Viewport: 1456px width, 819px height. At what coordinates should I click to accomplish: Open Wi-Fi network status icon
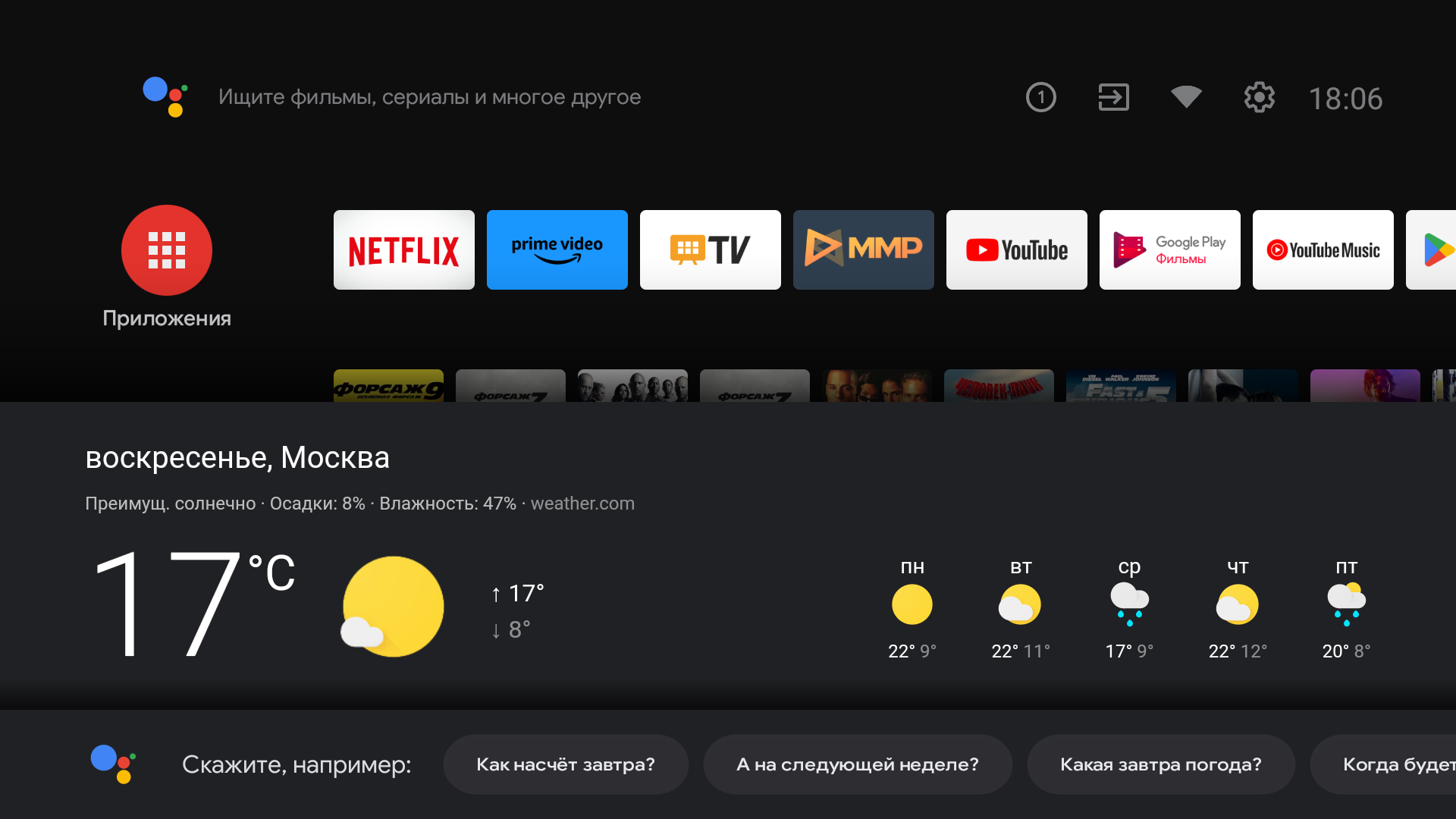pyautogui.click(x=1186, y=97)
